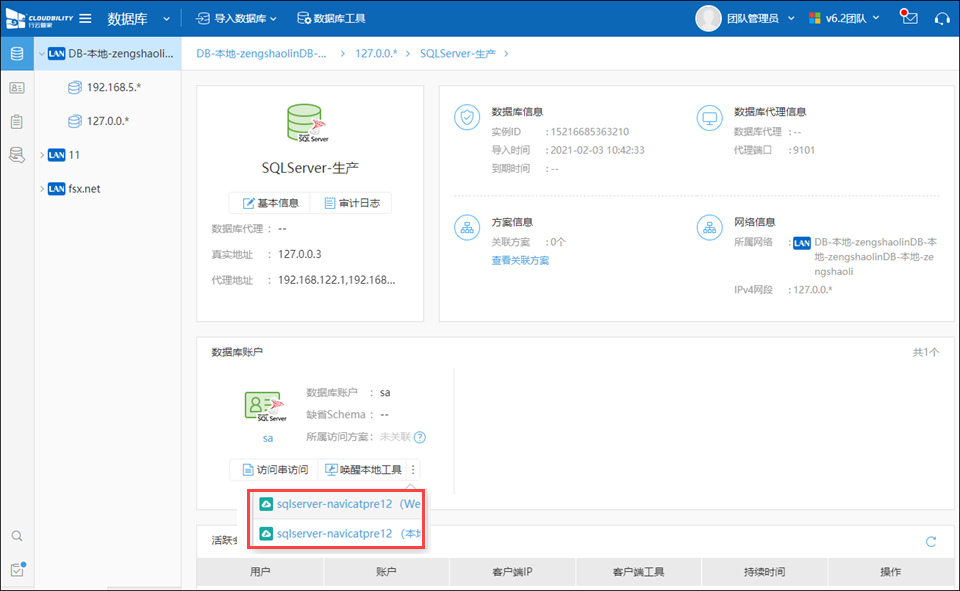Open the 基本信息 tab button
Viewport: 960px width, 591px height.
pos(269,203)
